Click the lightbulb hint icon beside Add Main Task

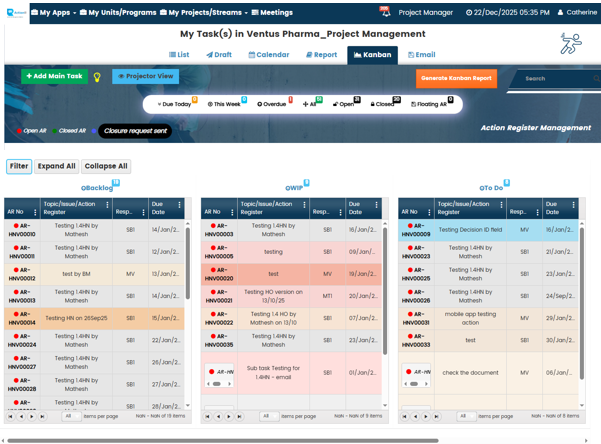[x=98, y=77]
